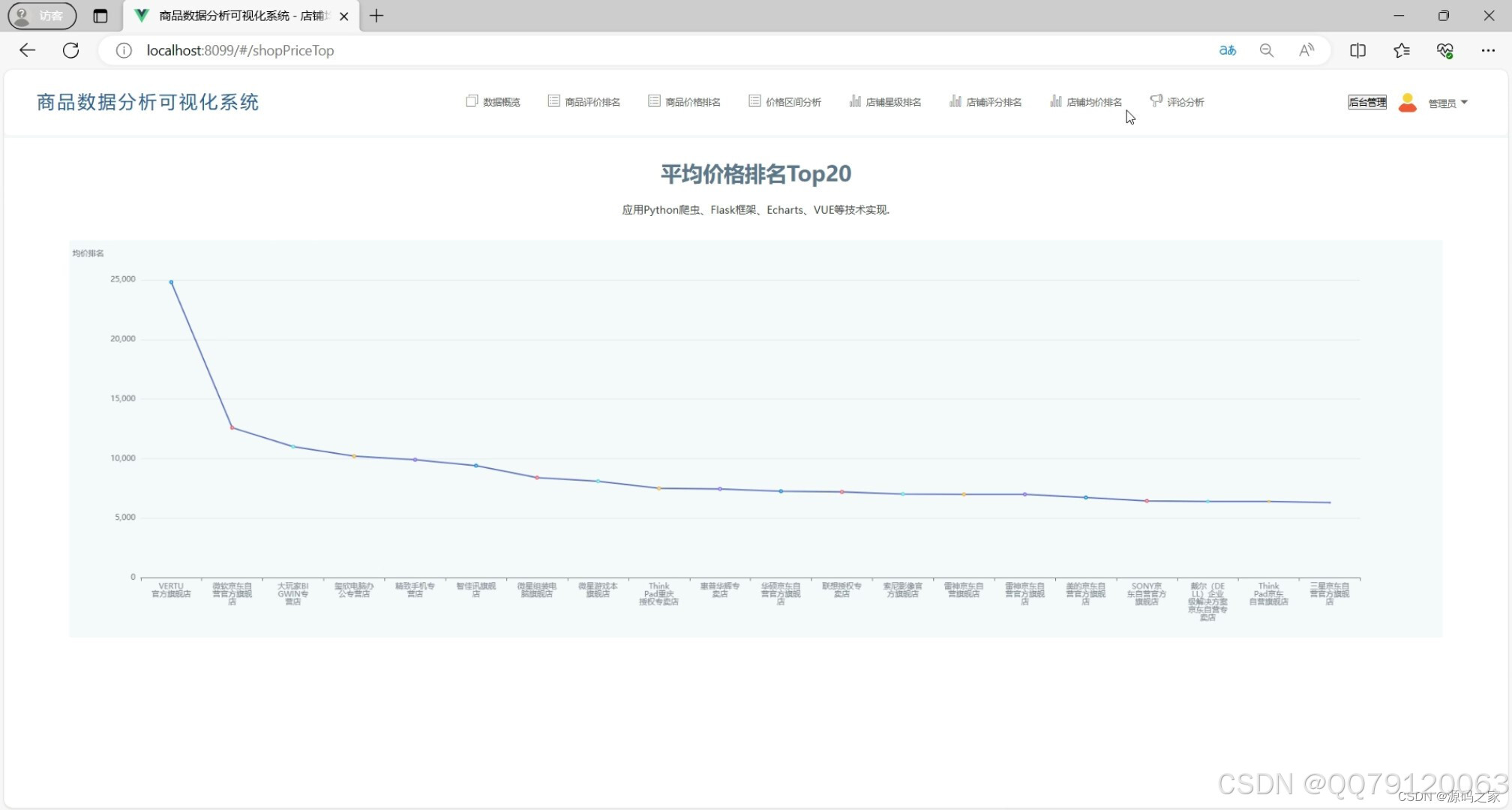This screenshot has width=1512, height=810.
Task: Click the VERTU data point on chart
Action: (171, 282)
